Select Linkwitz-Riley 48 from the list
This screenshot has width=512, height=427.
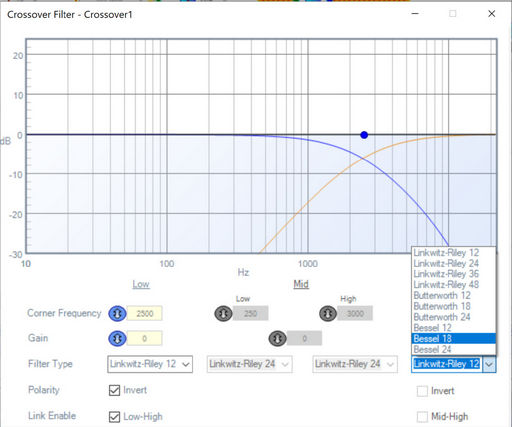coord(454,285)
